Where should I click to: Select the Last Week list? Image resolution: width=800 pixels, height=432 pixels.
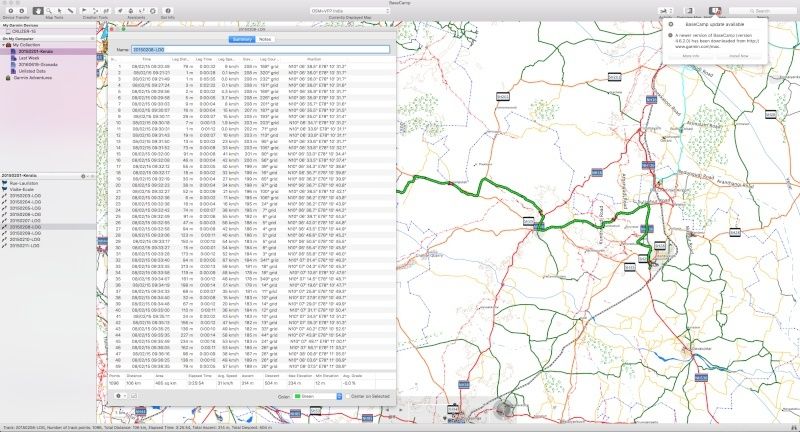[x=29, y=58]
